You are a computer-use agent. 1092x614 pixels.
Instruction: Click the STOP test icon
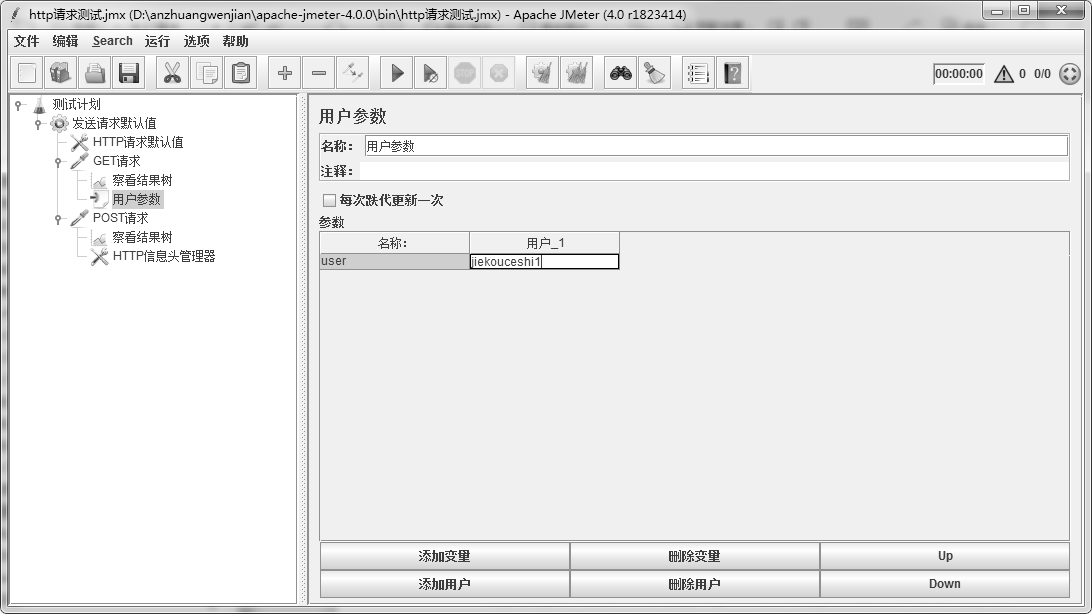465,73
